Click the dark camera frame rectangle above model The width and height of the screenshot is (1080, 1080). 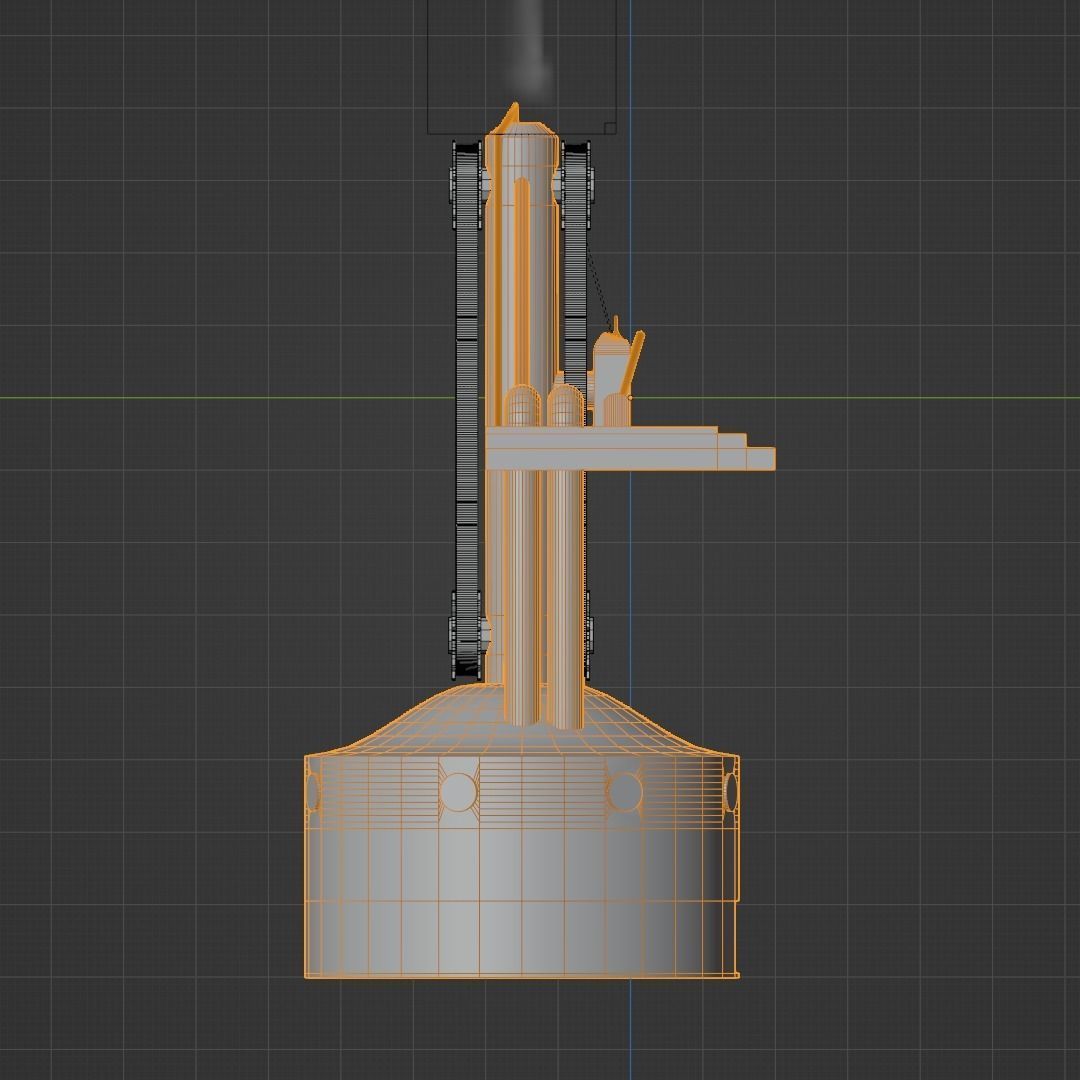point(521,67)
